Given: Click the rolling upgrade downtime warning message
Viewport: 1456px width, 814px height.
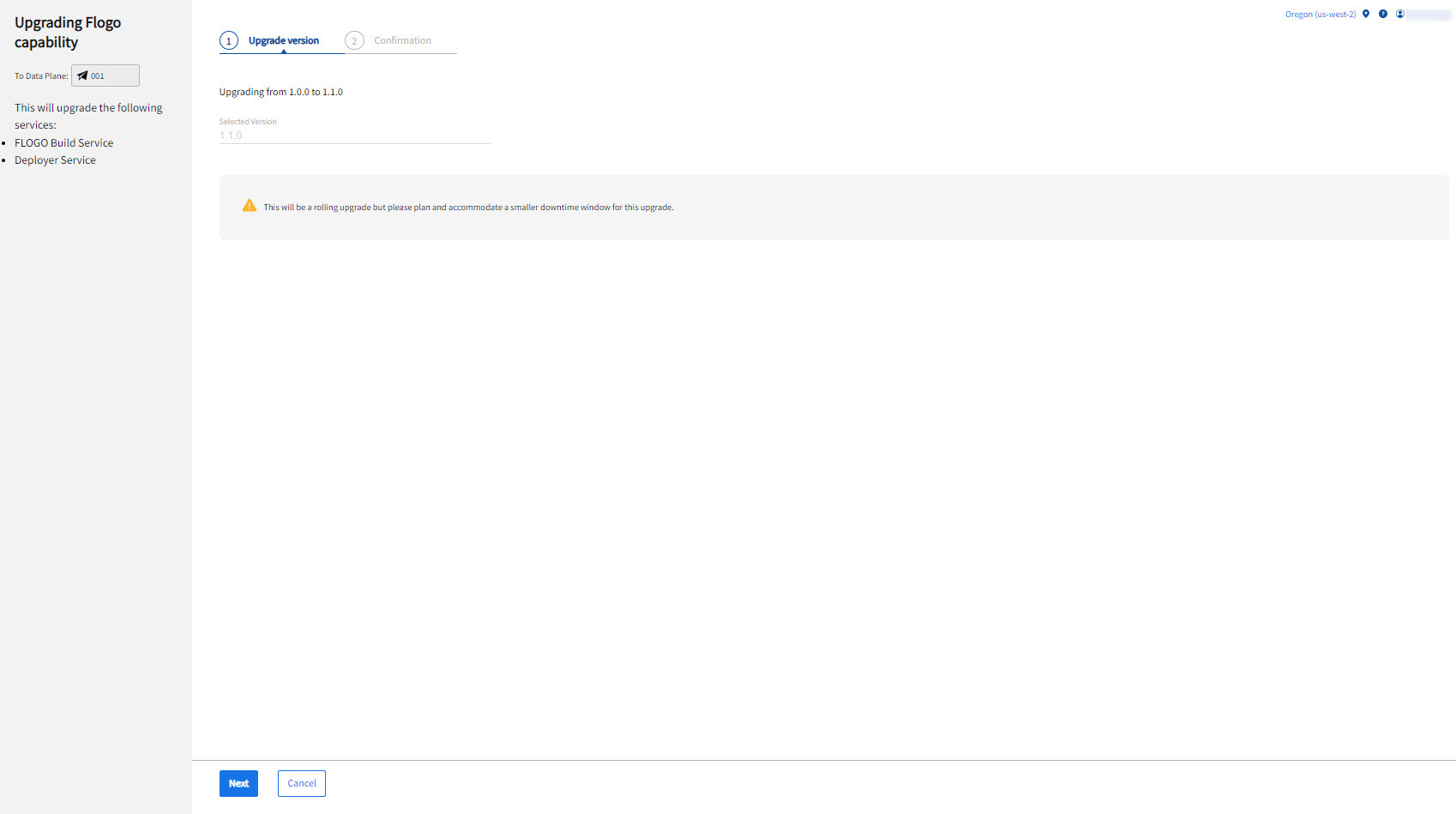Looking at the screenshot, I should 468,208.
